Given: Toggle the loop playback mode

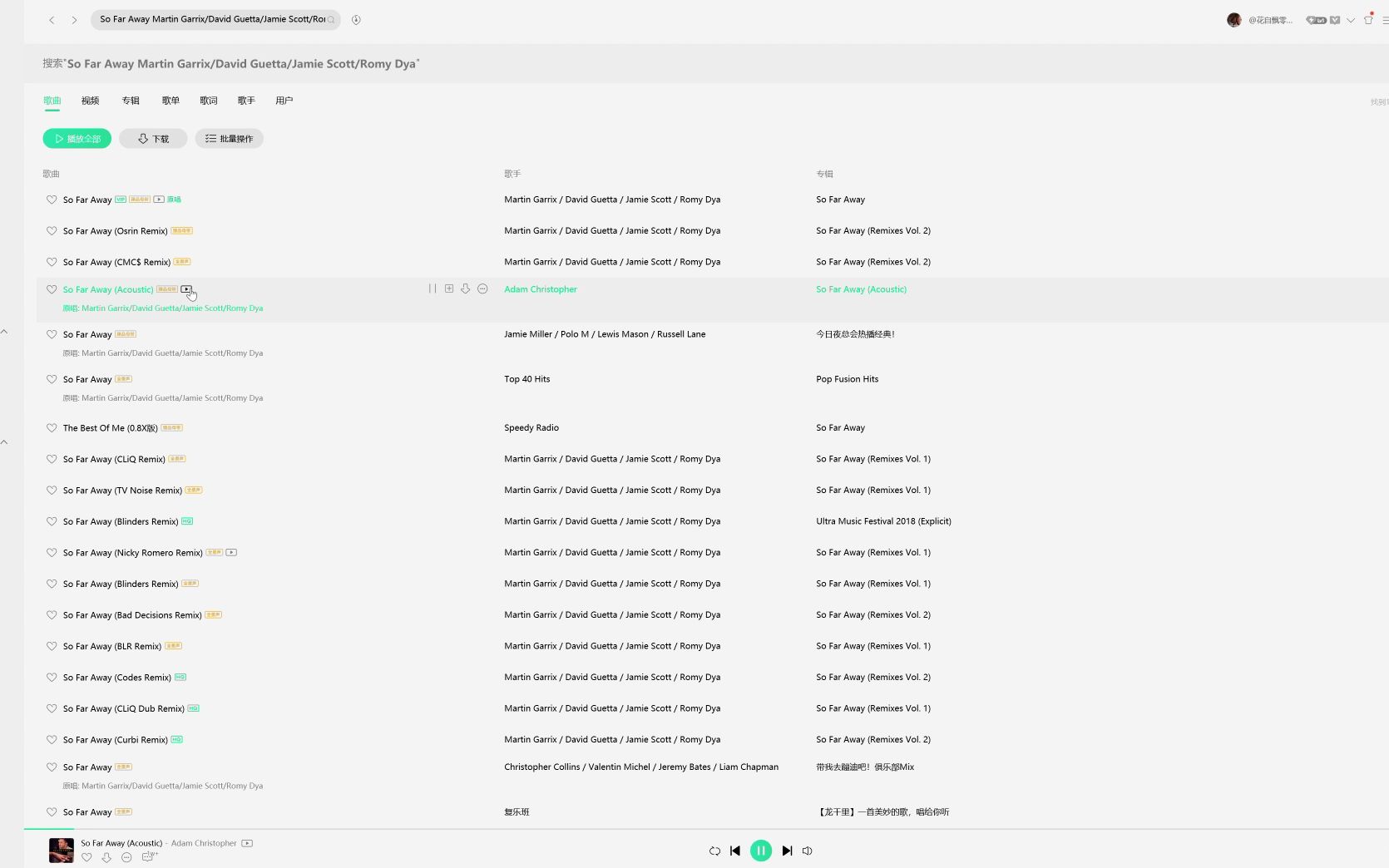Looking at the screenshot, I should 714,851.
